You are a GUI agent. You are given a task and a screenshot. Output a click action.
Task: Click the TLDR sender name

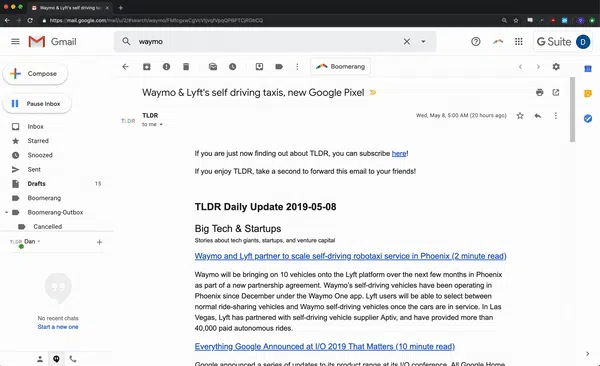point(150,115)
